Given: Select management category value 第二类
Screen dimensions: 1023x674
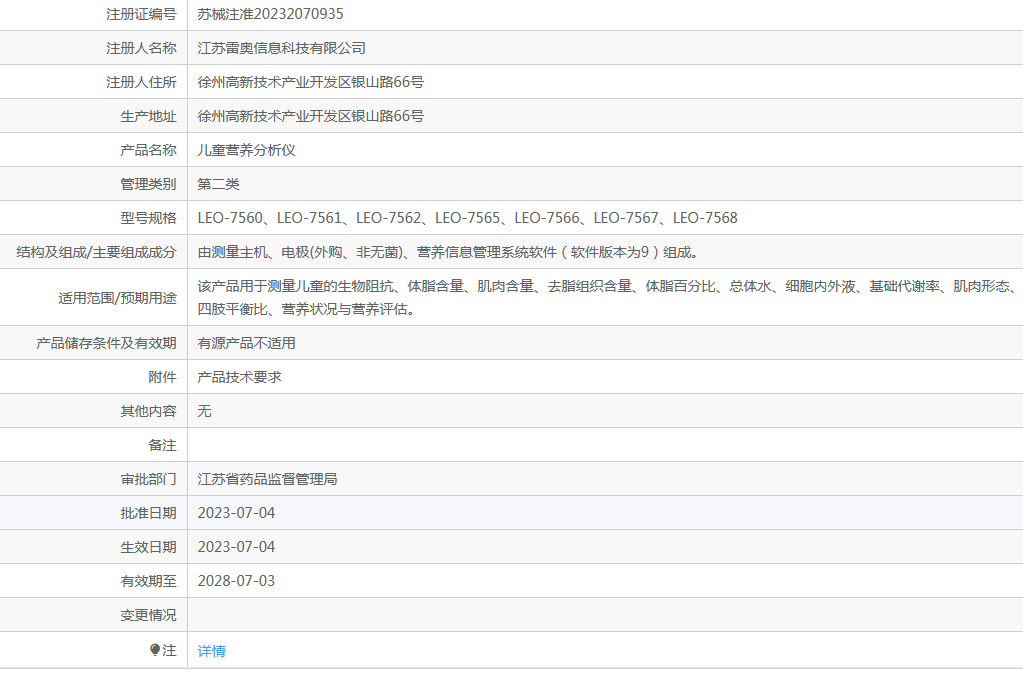Looking at the screenshot, I should (x=219, y=184).
